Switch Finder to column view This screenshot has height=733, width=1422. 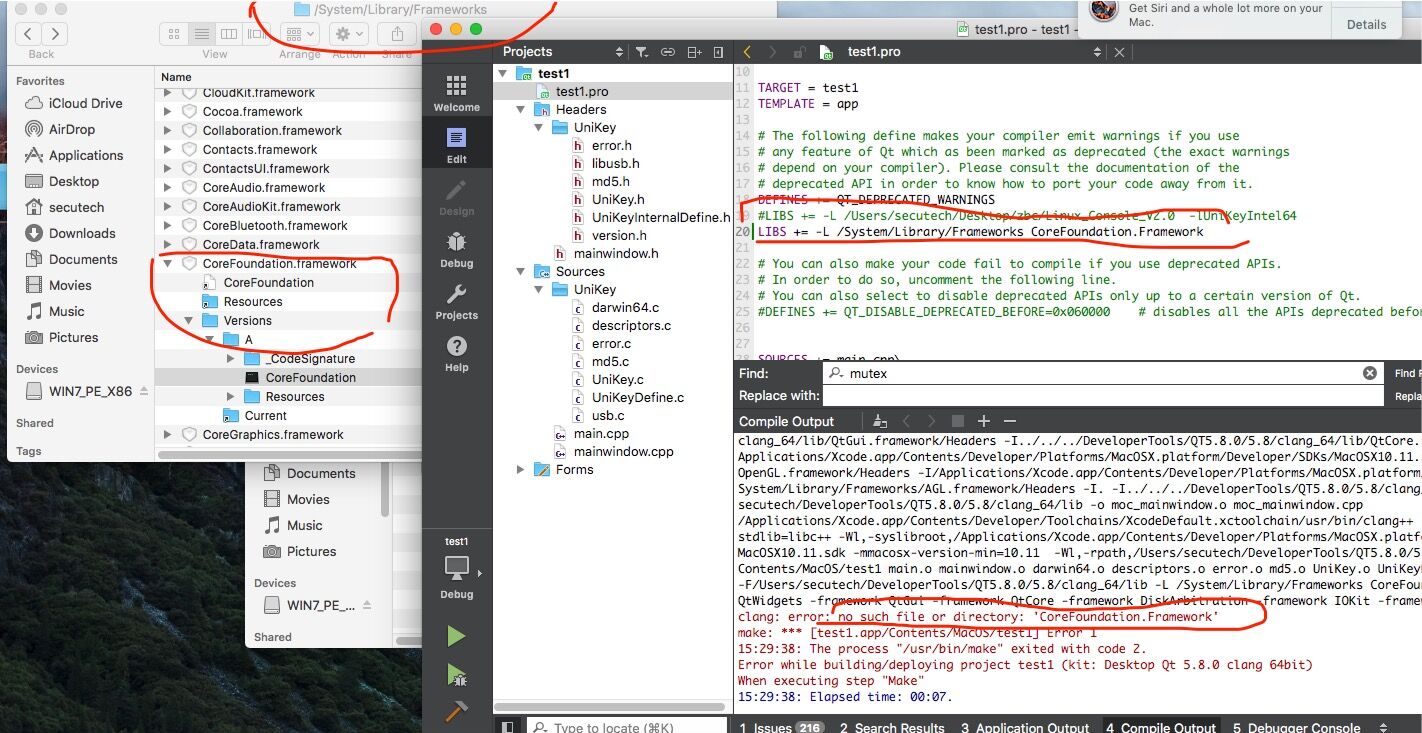point(229,34)
